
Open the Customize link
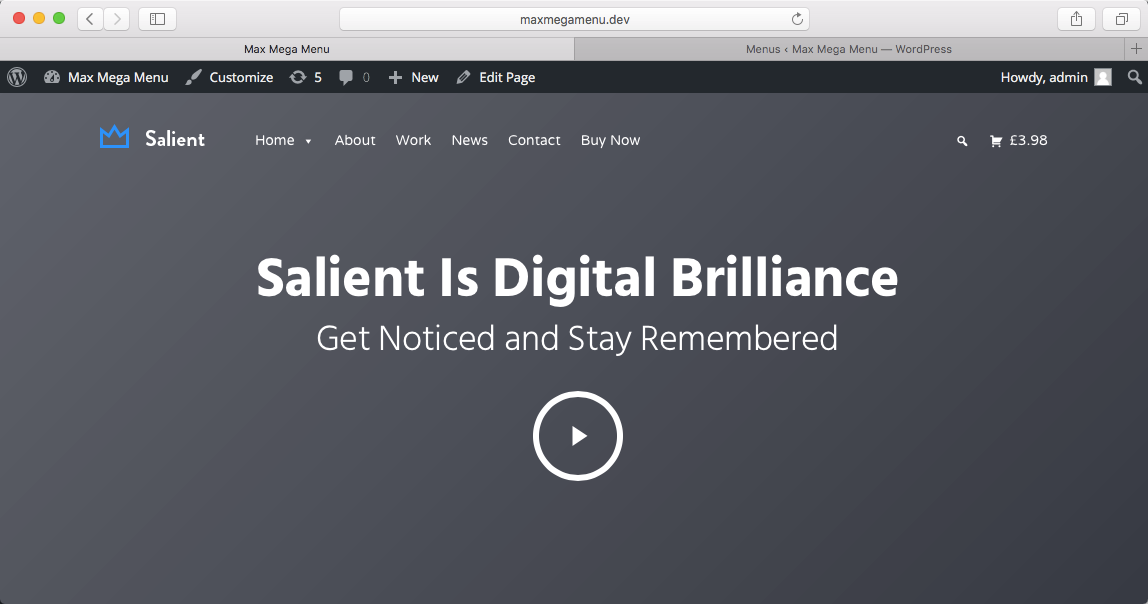[241, 77]
